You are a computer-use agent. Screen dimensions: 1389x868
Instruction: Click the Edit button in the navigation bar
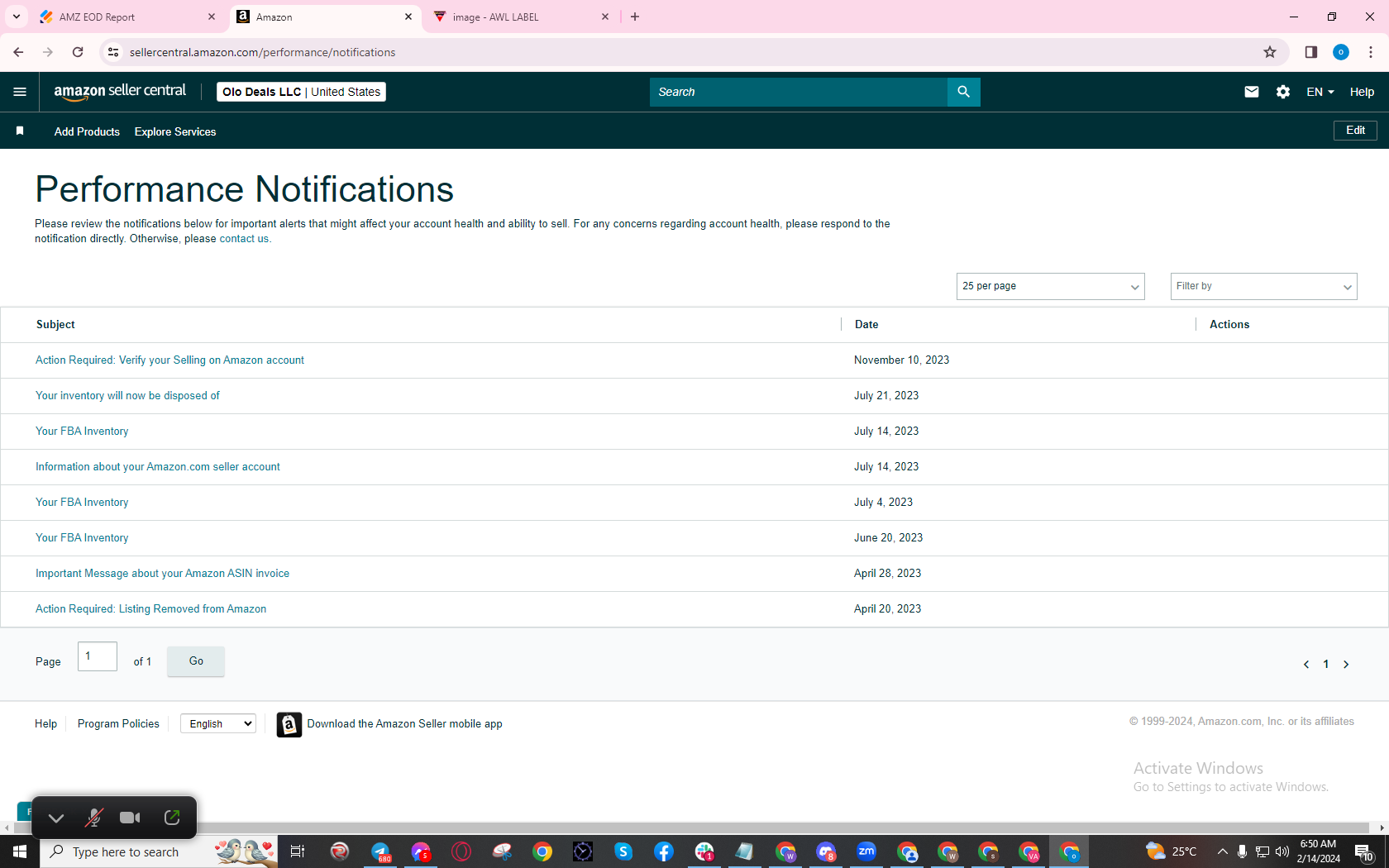[1355, 131]
